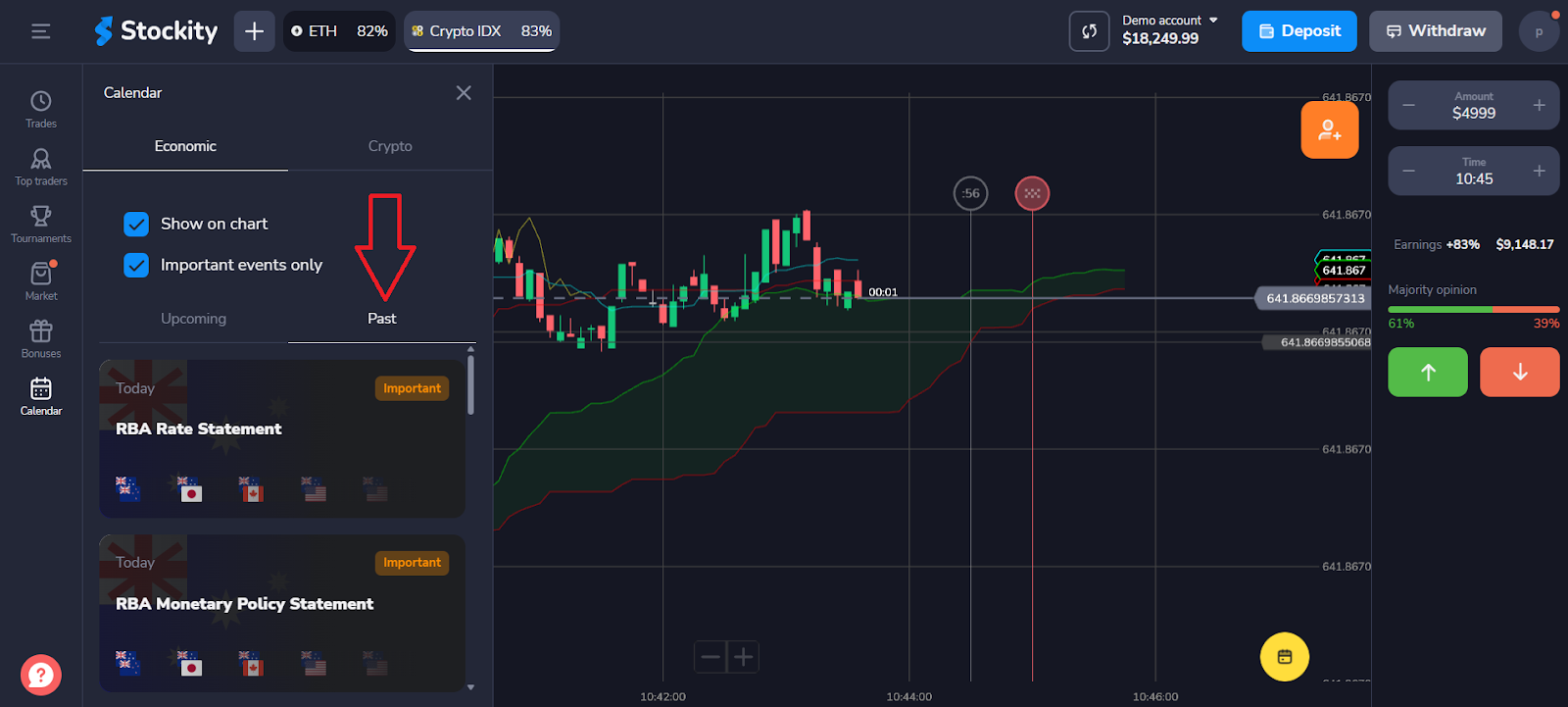Image resolution: width=1568 pixels, height=707 pixels.
Task: Toggle Important events only checkbox
Action: pyautogui.click(x=136, y=265)
